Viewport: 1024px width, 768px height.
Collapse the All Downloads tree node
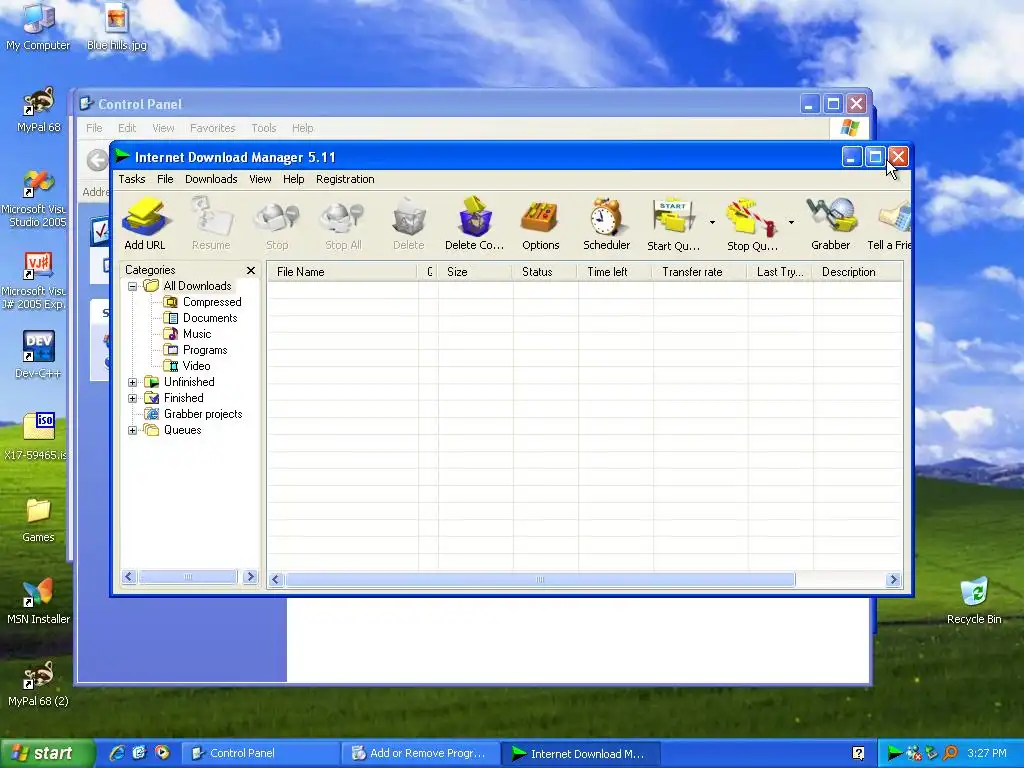point(133,286)
